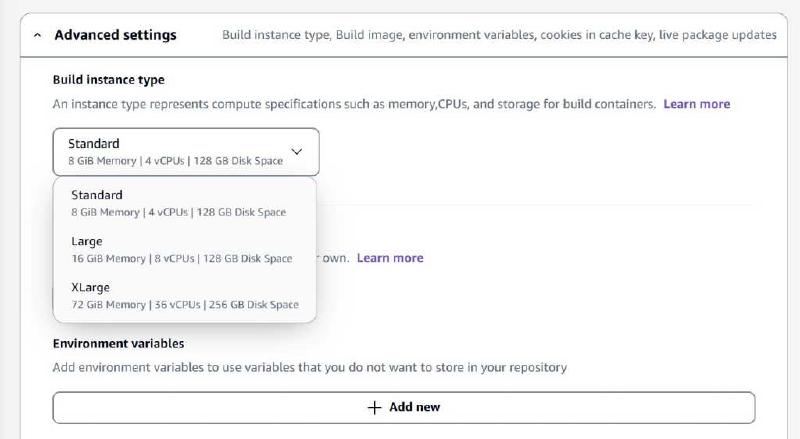Screen dimensions: 800x439
Task: Click the plus icon in Add new
Action: pos(375,407)
